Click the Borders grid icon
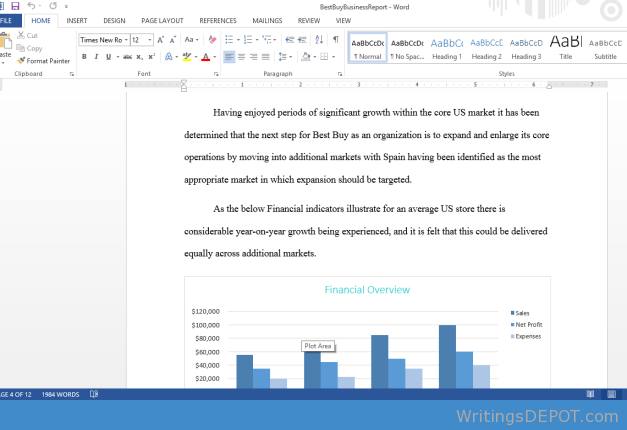Screen dimensions: 627x430 (x=324, y=57)
